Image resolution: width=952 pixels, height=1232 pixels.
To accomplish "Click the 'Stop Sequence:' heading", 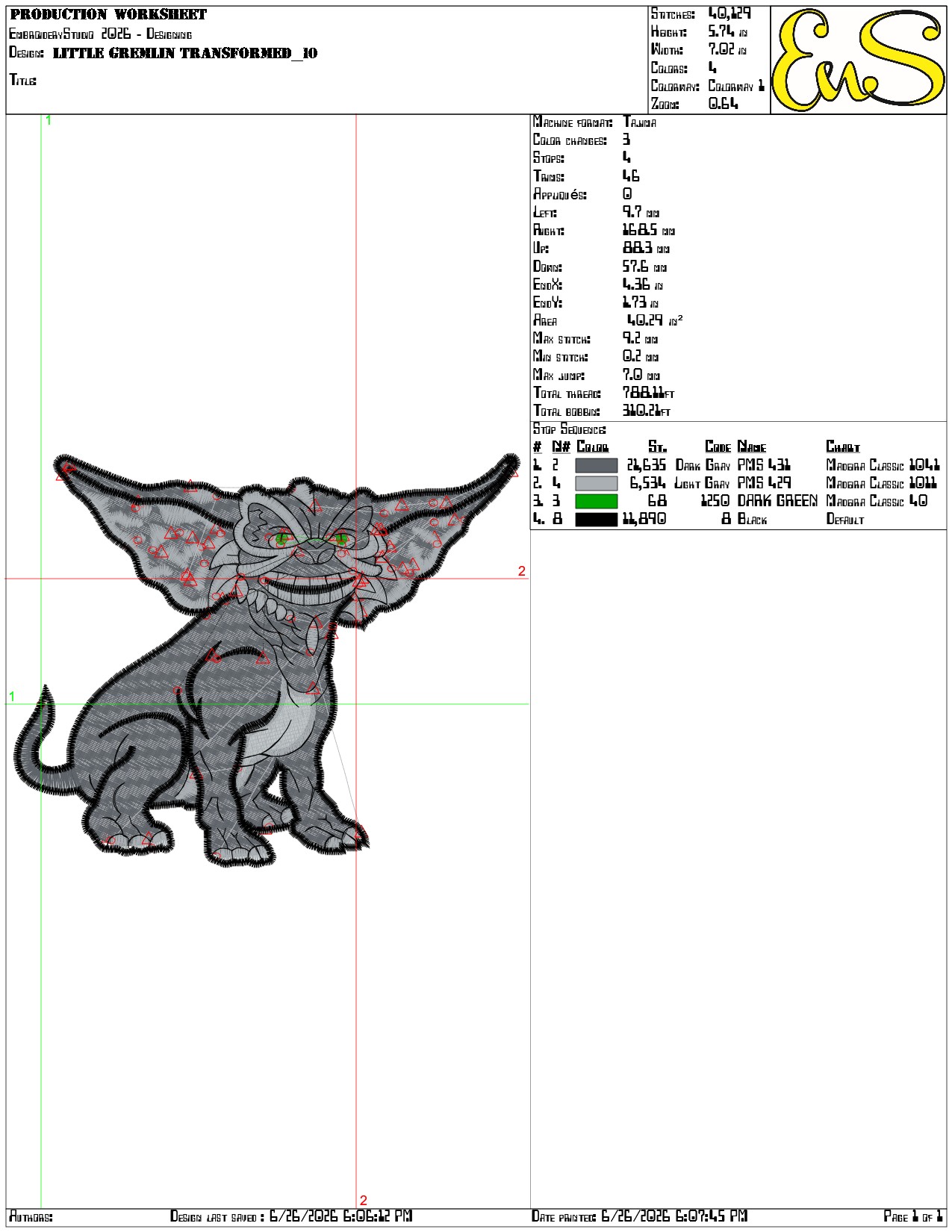I will (570, 429).
